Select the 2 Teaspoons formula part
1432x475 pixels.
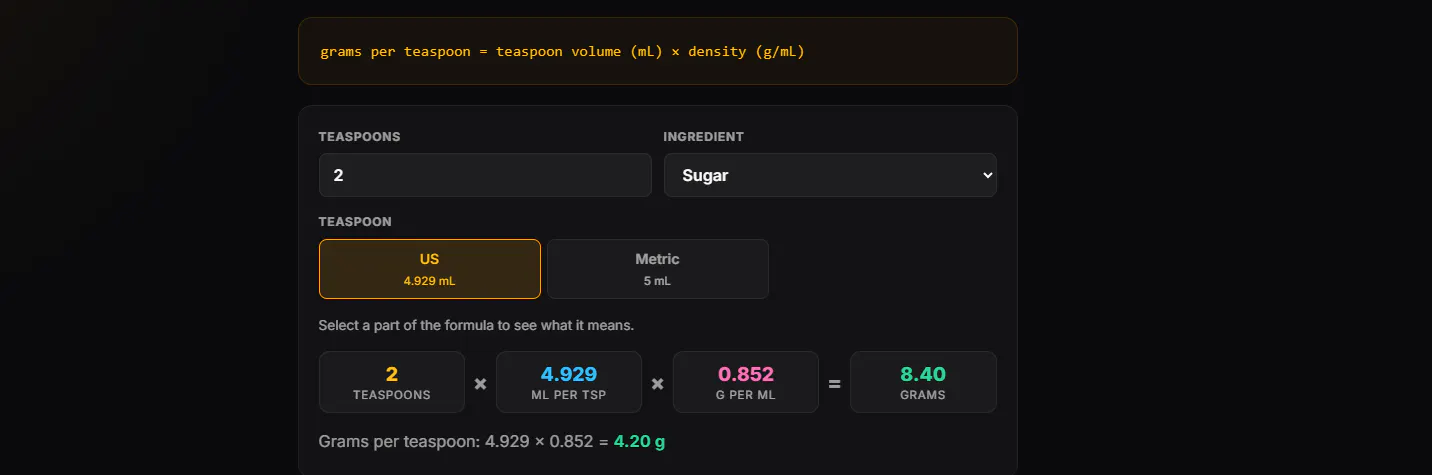(x=392, y=382)
